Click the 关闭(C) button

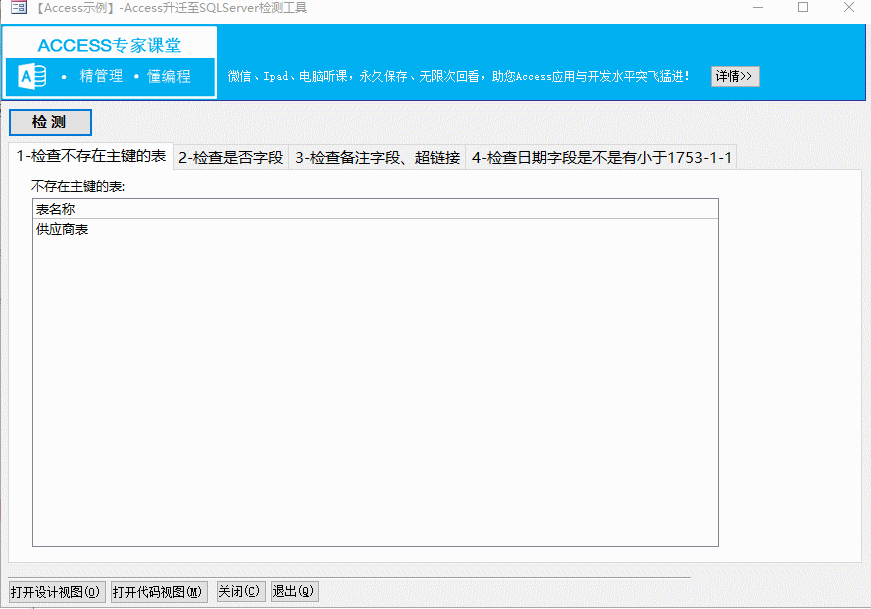[x=241, y=591]
